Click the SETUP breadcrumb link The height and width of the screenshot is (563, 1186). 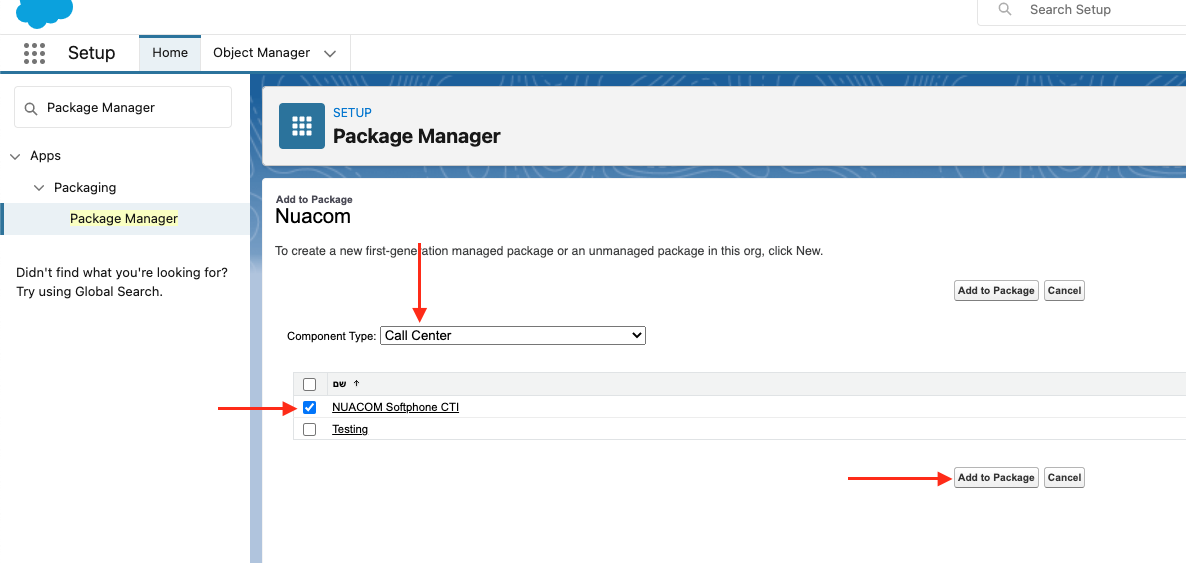point(352,113)
